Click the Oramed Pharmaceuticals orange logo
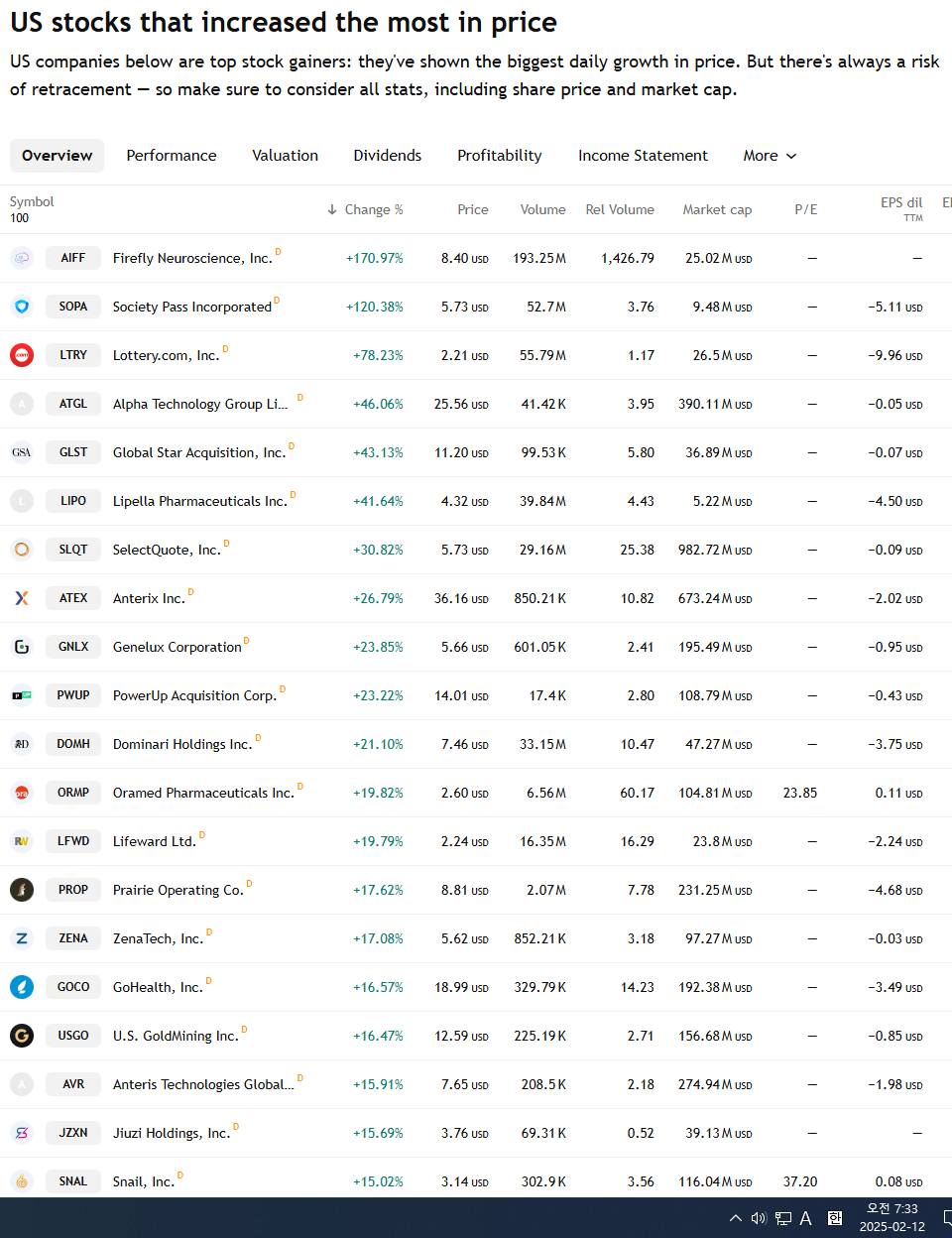 click(22, 793)
